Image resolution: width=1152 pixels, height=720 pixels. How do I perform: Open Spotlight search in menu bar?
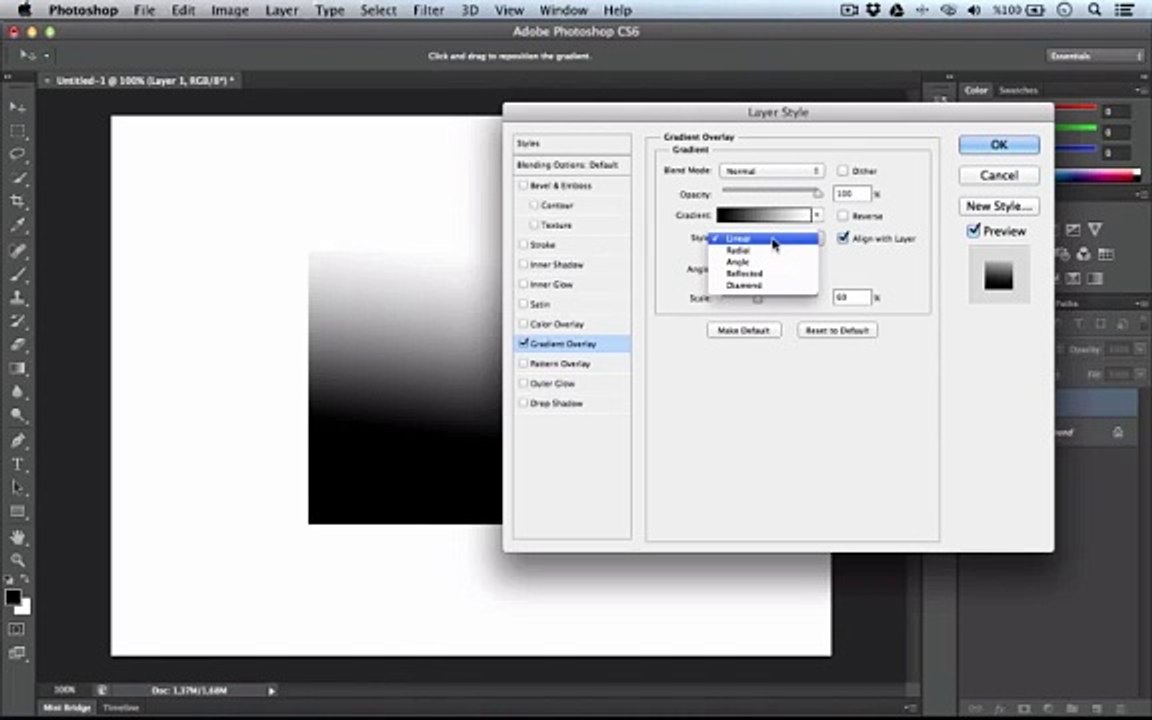click(x=1094, y=10)
